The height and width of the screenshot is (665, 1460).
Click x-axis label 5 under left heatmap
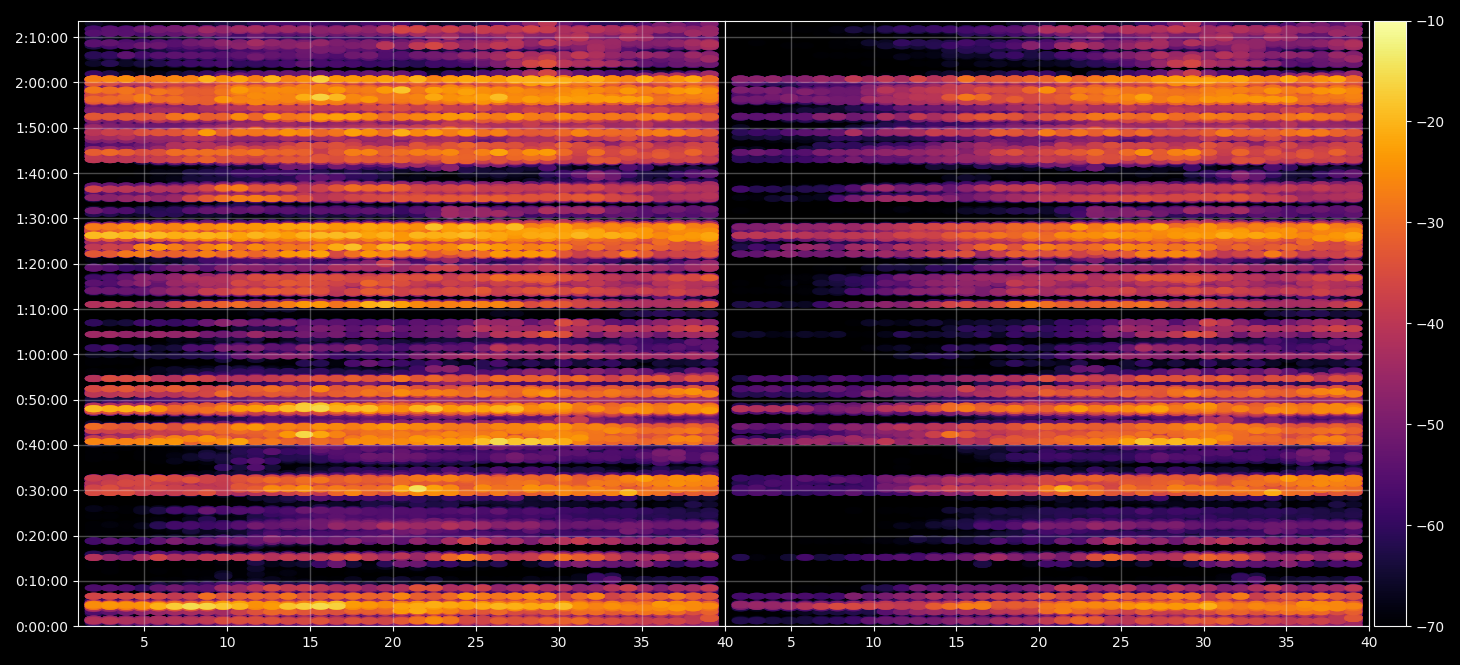coord(144,641)
